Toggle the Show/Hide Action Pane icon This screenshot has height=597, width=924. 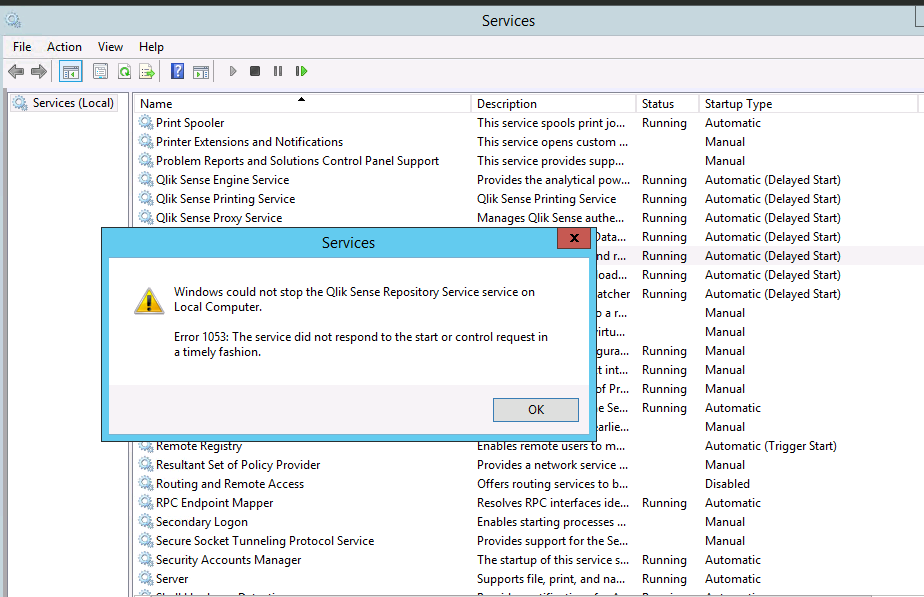200,71
